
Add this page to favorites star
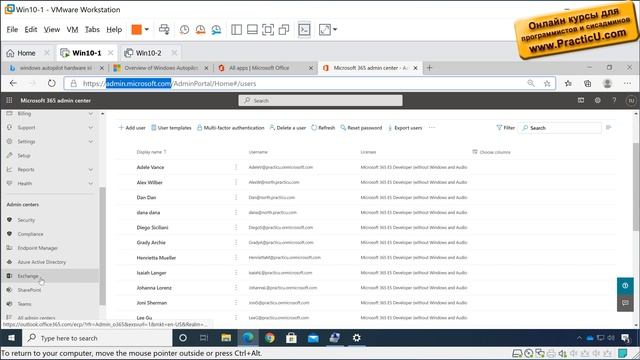tap(547, 83)
